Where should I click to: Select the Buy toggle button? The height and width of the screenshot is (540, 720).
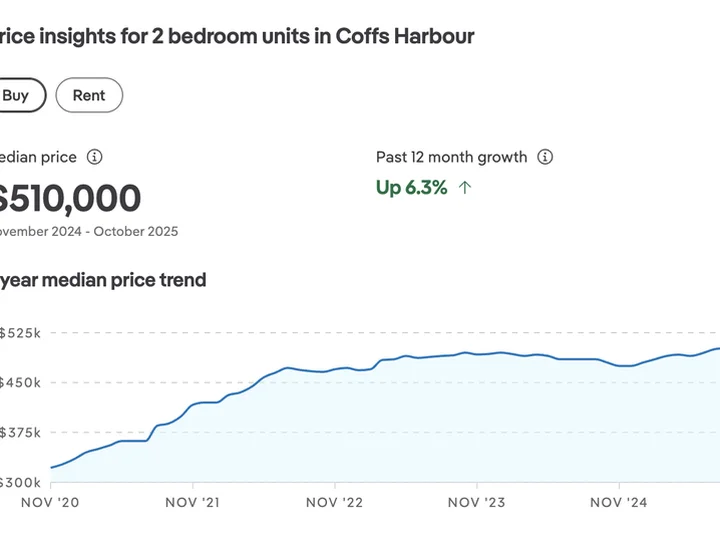(x=17, y=95)
